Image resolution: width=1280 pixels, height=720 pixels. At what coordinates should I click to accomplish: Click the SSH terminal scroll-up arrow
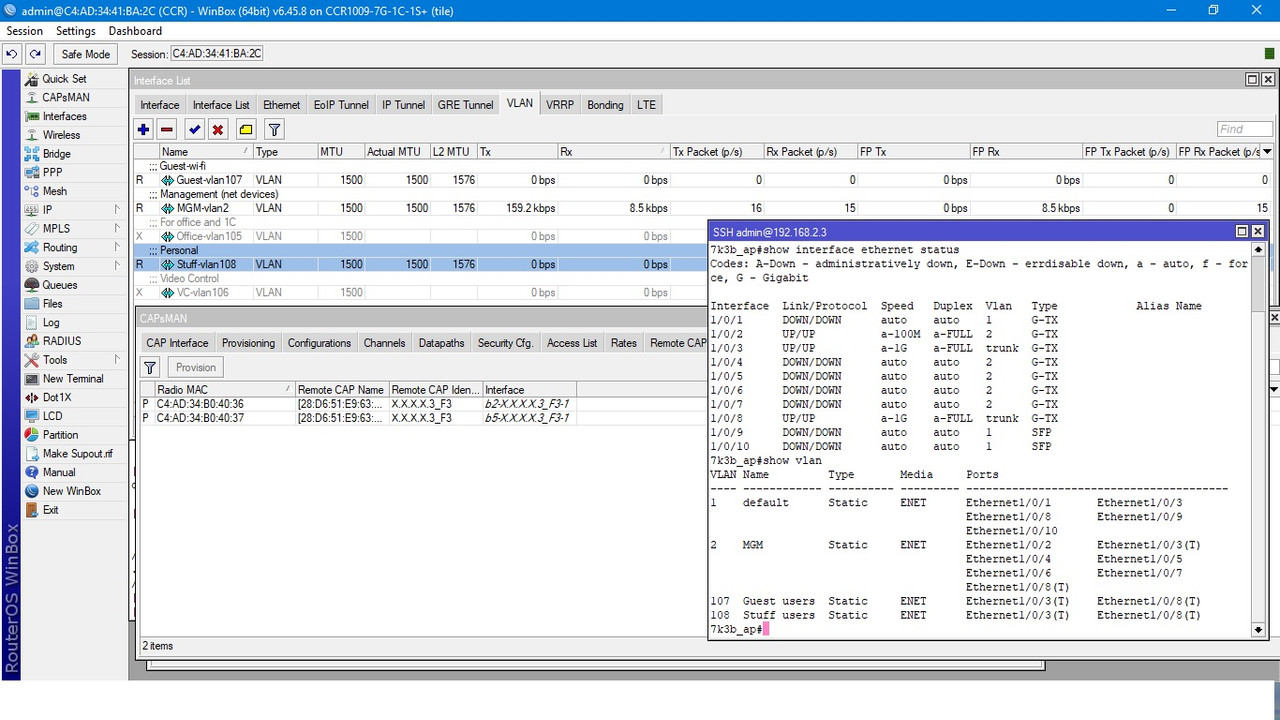[1258, 249]
